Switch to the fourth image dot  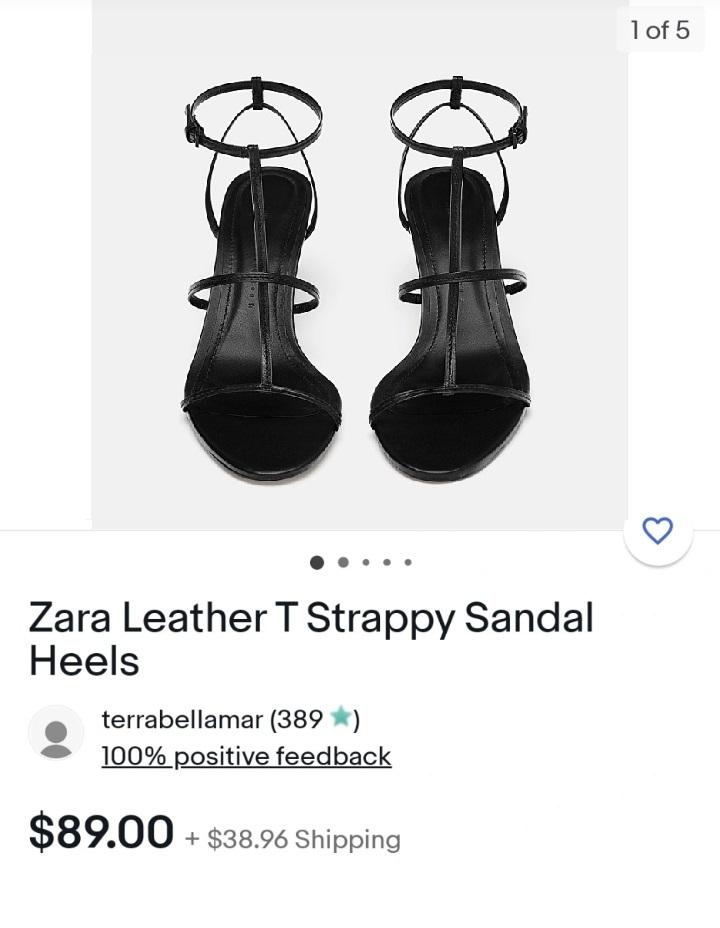coord(387,562)
